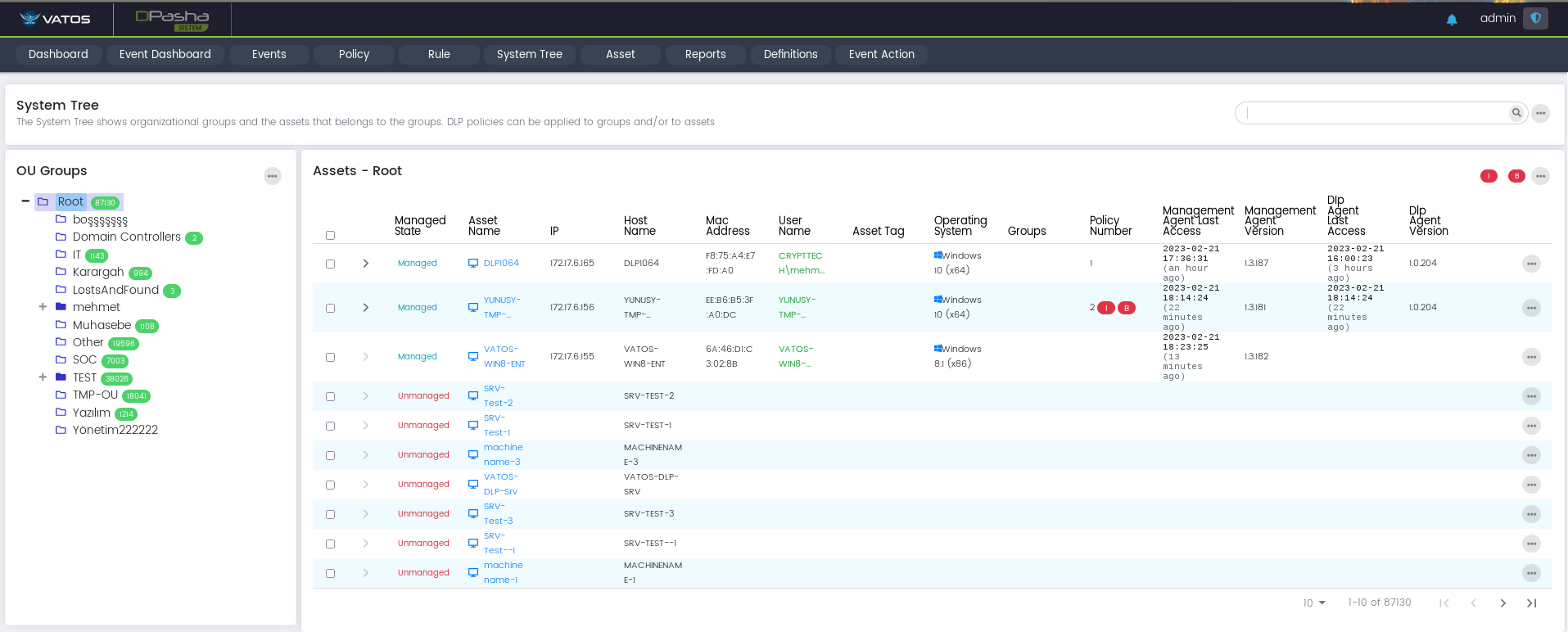Open row actions for SRV-Test-1

(x=1531, y=426)
